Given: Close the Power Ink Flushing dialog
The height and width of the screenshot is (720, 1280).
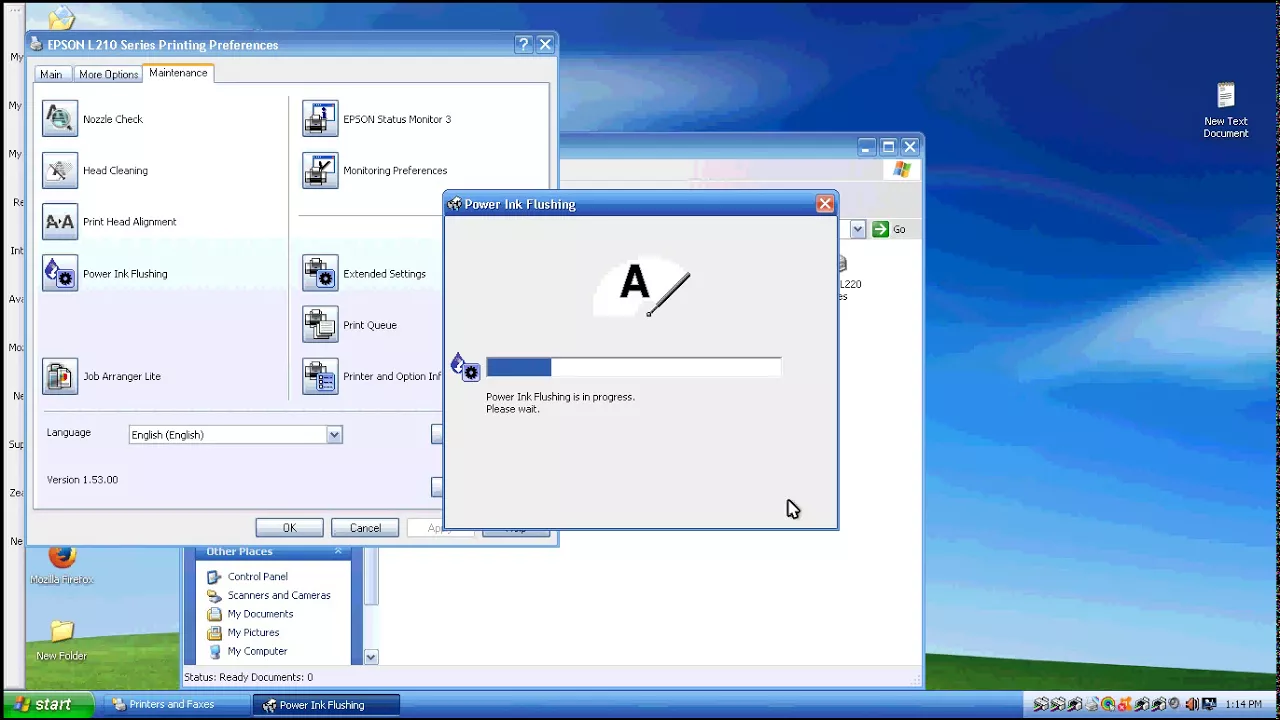Looking at the screenshot, I should pos(825,204).
